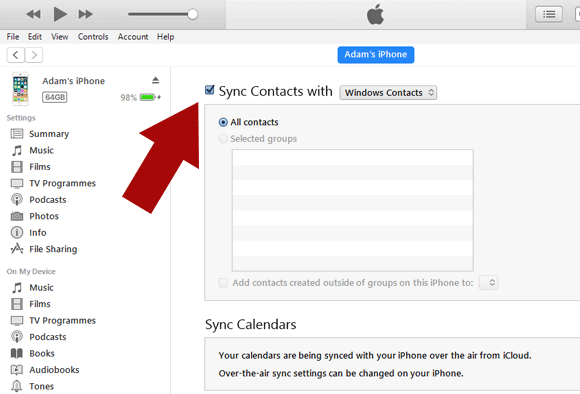Select the Books icon in sidebar
Image resolution: width=580 pixels, height=394 pixels.
point(17,353)
